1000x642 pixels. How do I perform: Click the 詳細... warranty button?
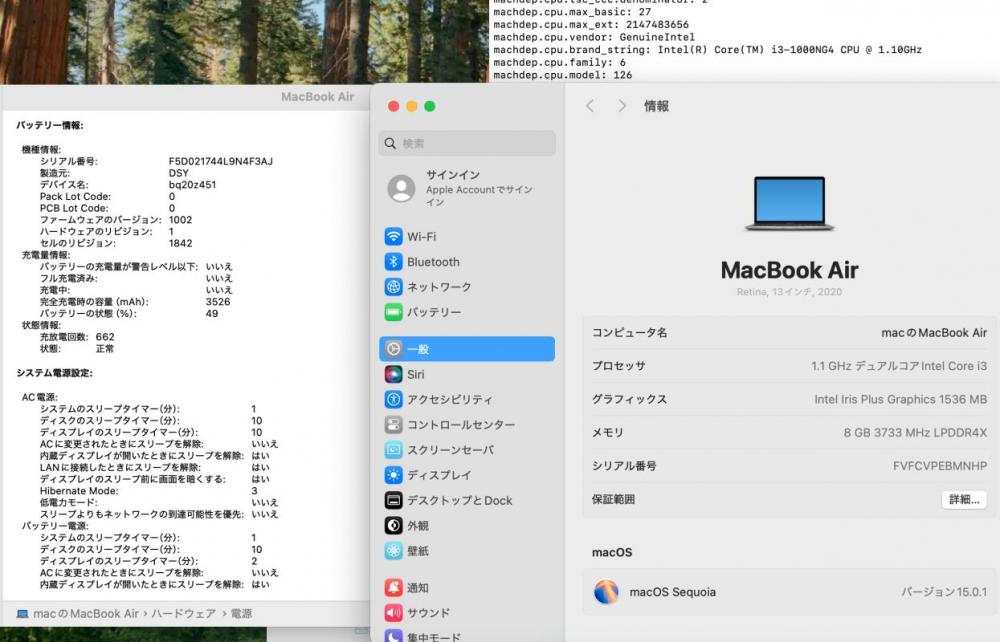click(964, 499)
